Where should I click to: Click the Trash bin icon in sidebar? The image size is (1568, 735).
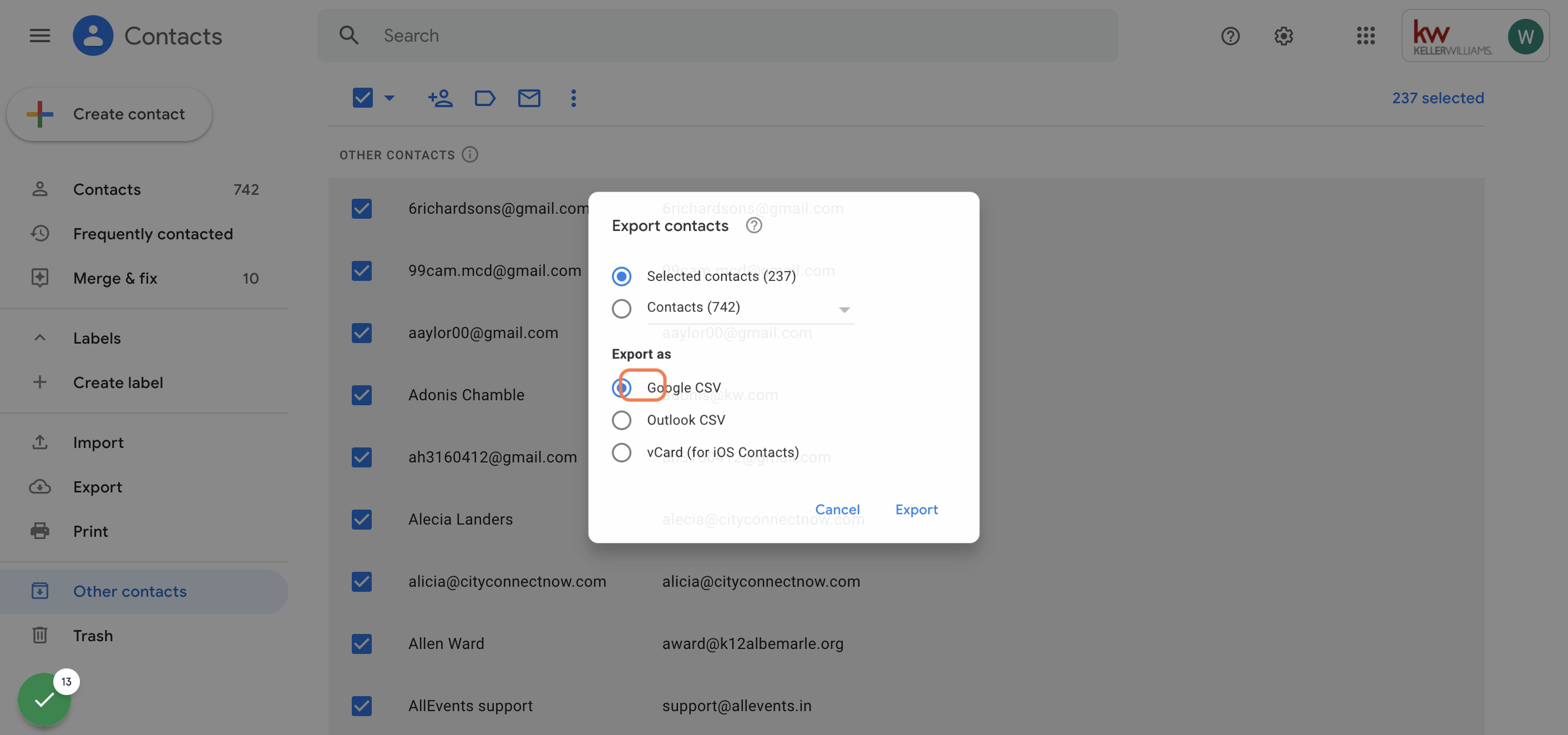(x=39, y=635)
